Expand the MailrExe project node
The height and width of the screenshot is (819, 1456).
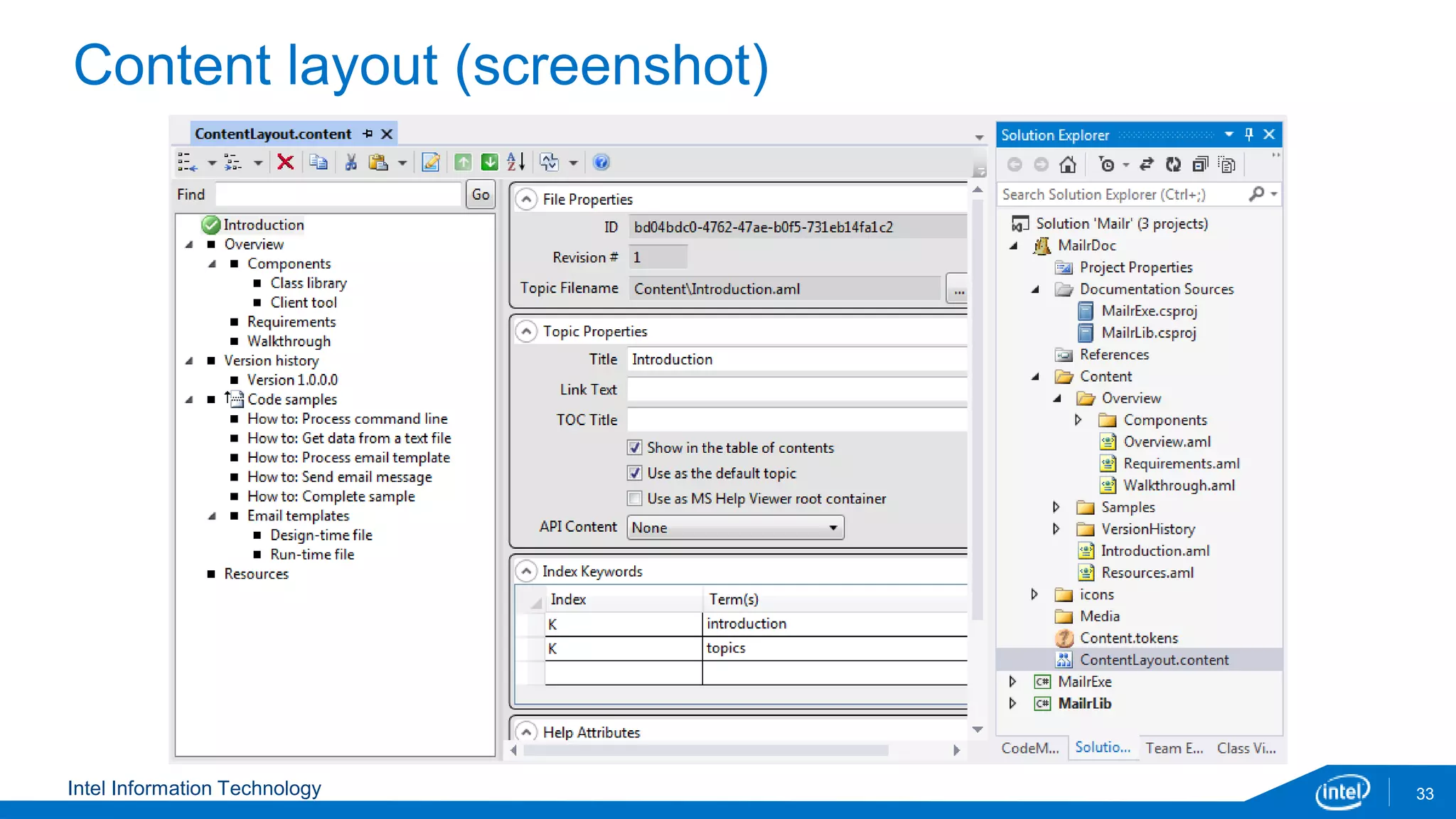pyautogui.click(x=1012, y=682)
